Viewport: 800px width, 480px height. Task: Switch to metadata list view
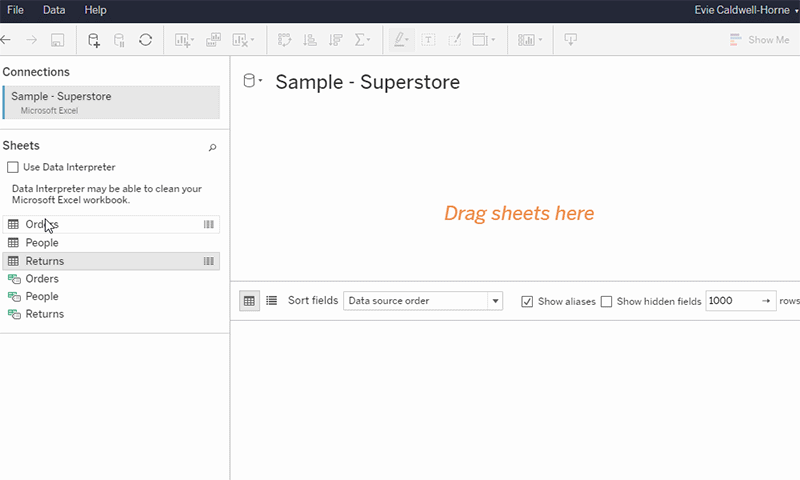271,301
